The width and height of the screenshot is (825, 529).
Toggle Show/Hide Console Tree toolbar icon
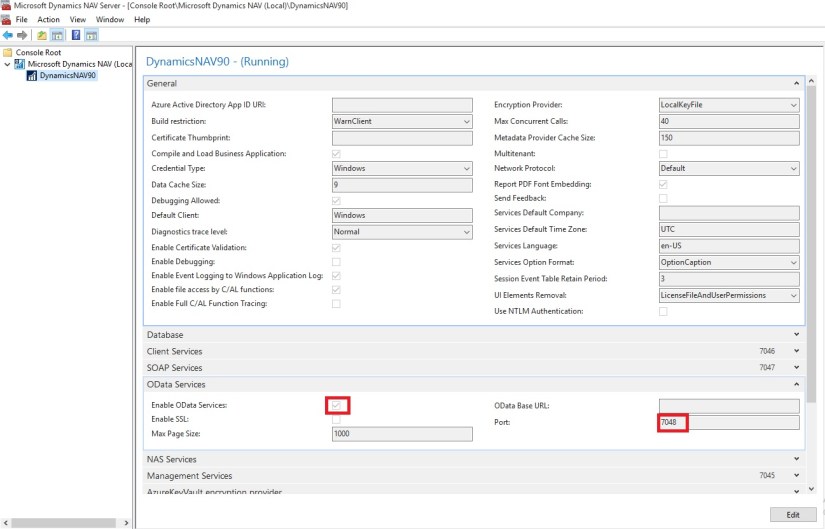(x=57, y=35)
